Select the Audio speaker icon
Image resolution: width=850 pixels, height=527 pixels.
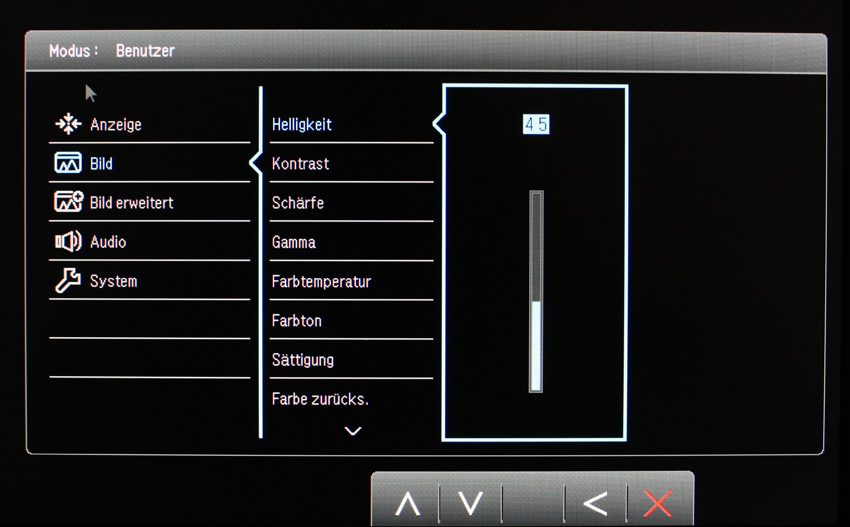pos(68,241)
